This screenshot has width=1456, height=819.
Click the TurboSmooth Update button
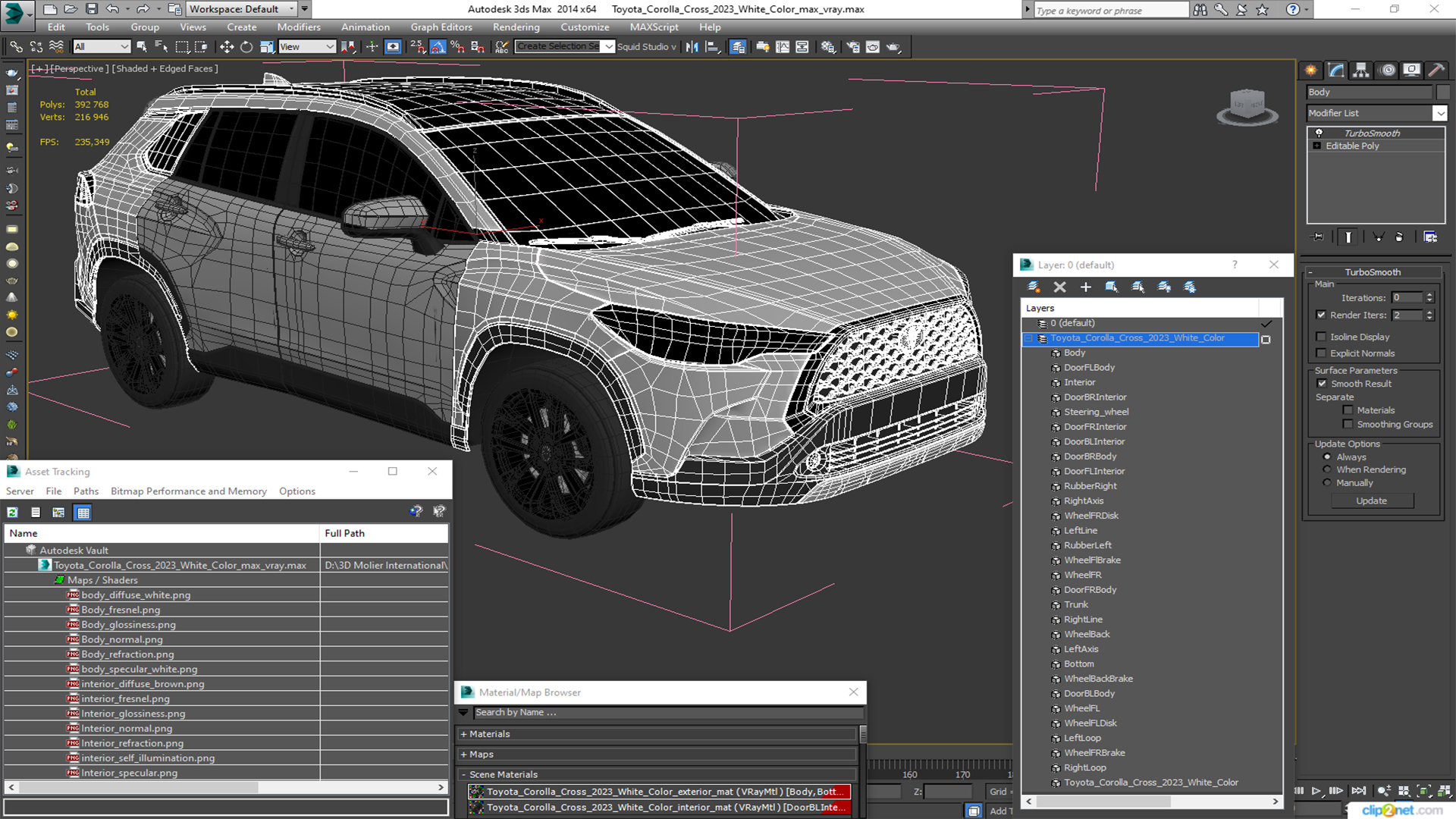tap(1371, 501)
